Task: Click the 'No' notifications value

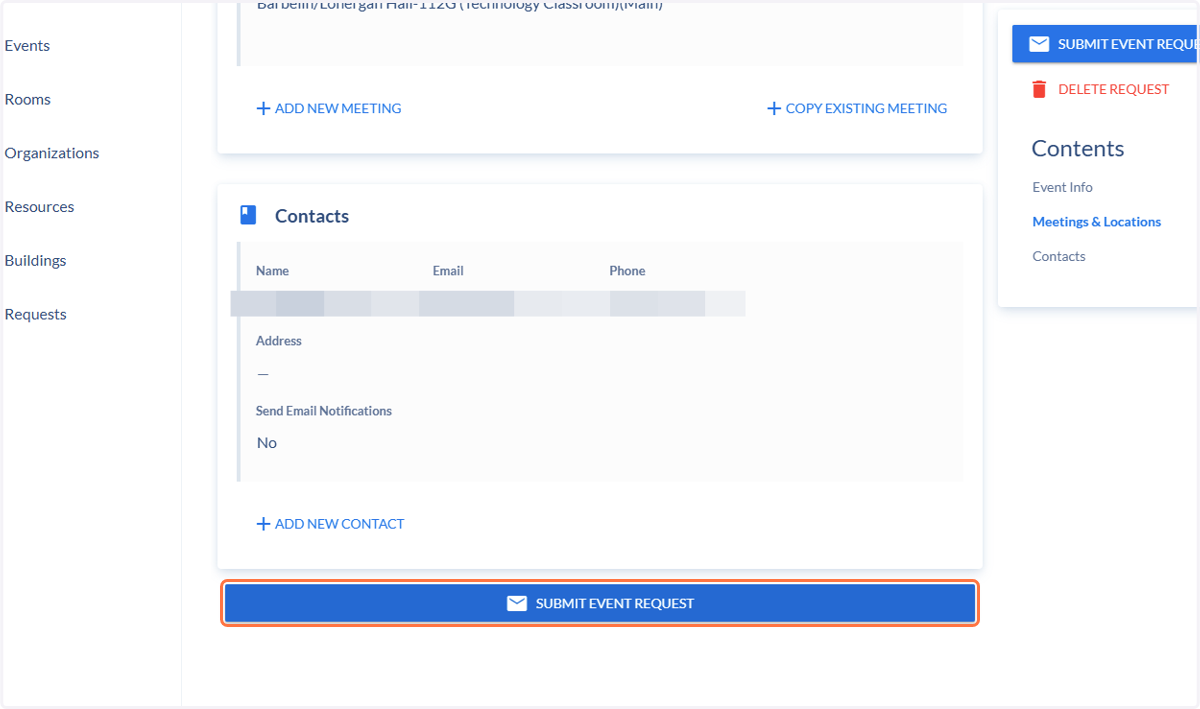Action: click(267, 443)
